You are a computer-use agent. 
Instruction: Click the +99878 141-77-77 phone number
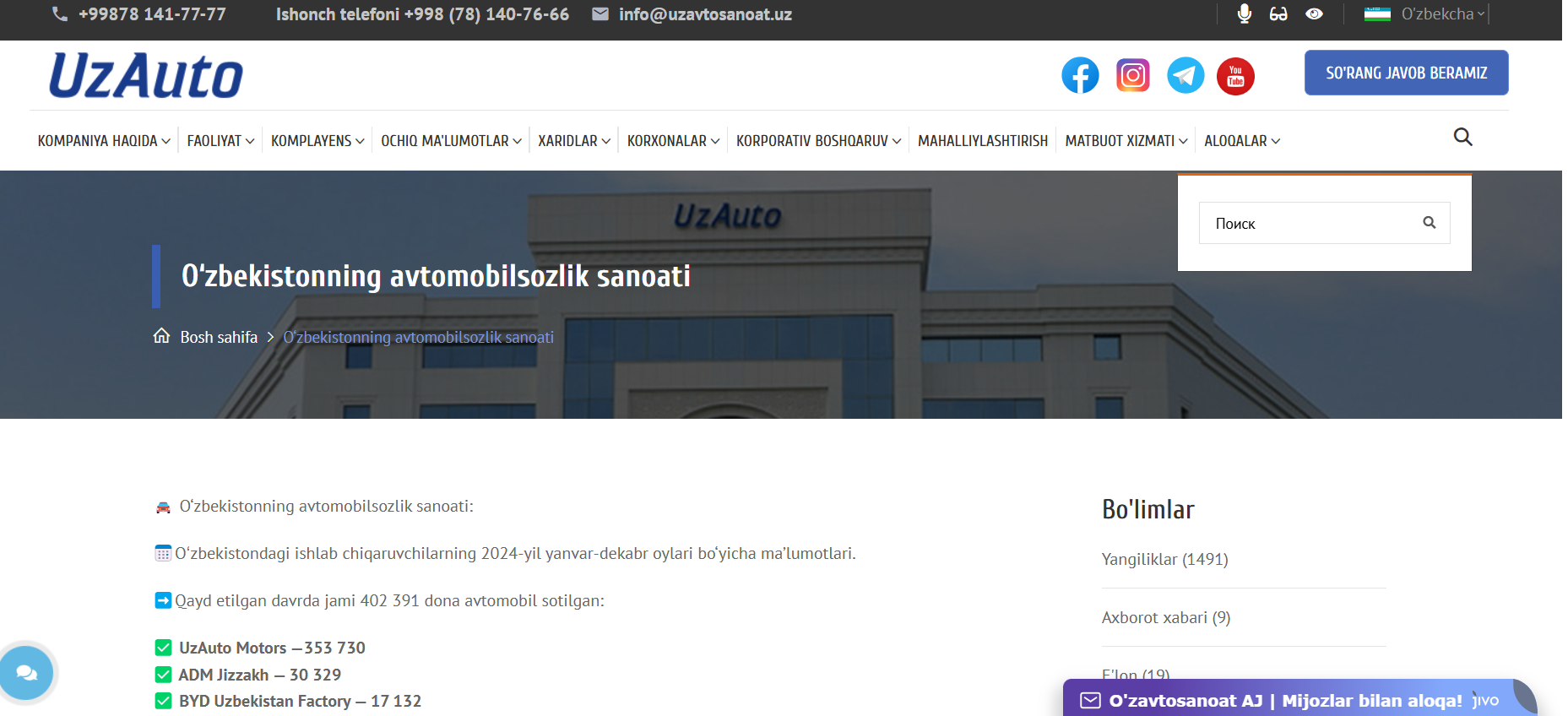[152, 14]
